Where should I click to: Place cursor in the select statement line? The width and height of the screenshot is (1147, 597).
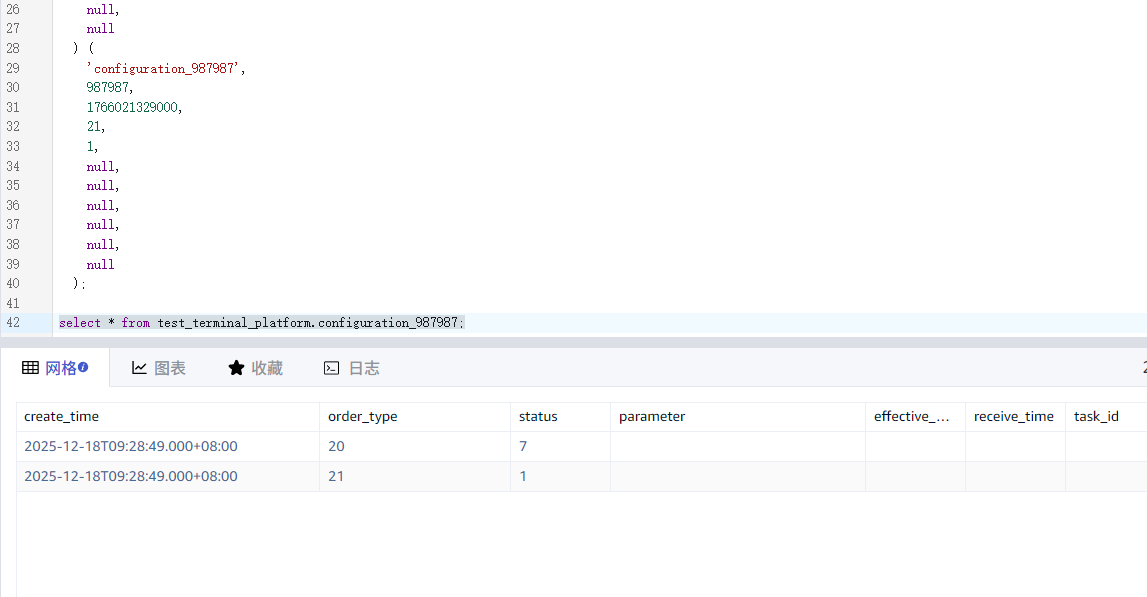coord(260,323)
